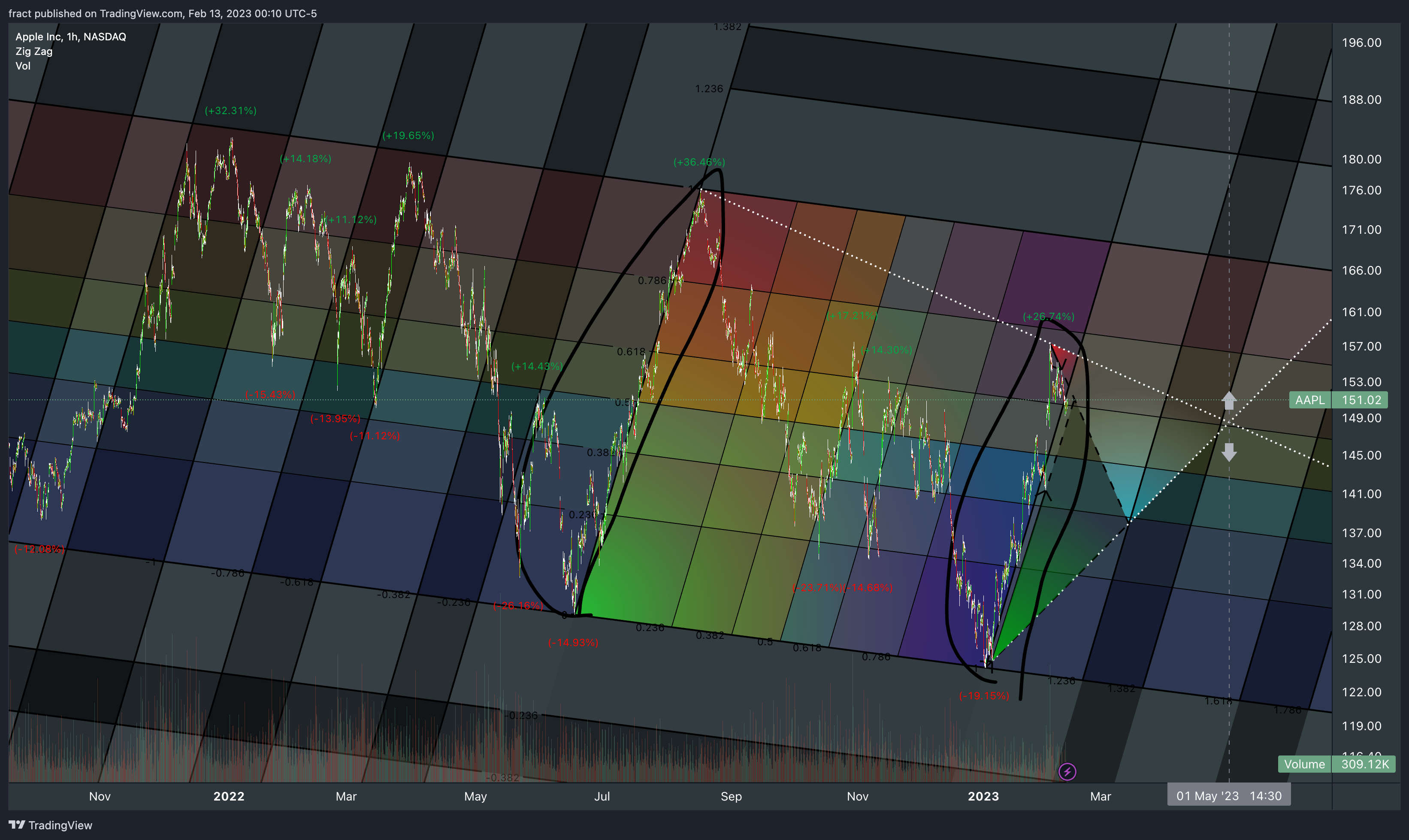Click the downward arrow marker near 145
The width and height of the screenshot is (1409, 840).
point(1228,452)
